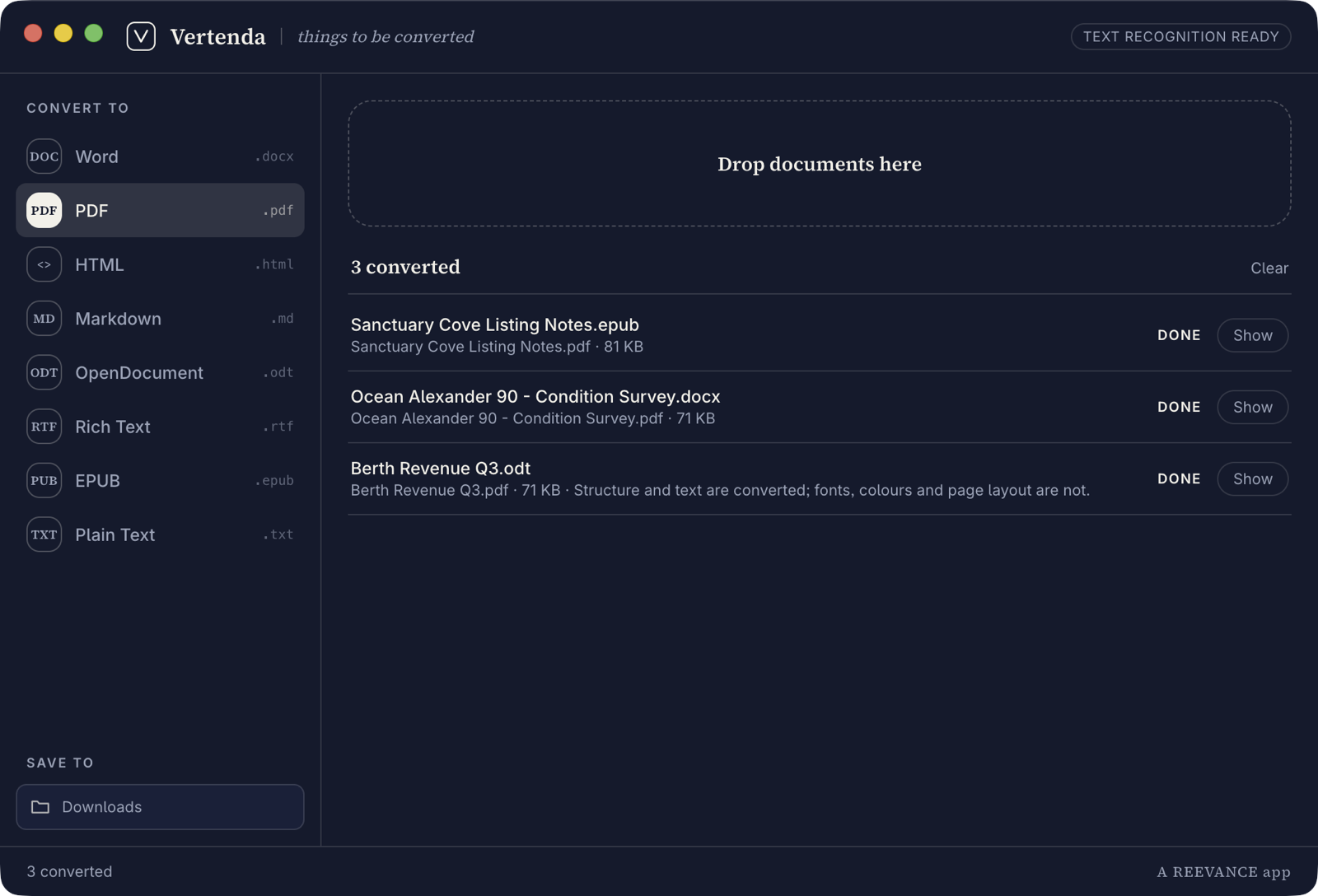Click the Berth Revenue Q3.odt filename
The height and width of the screenshot is (896, 1318).
point(441,468)
